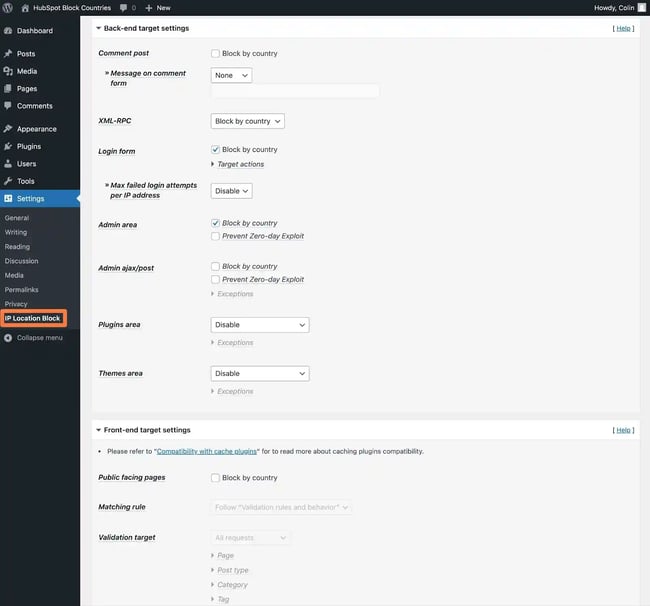The width and height of the screenshot is (650, 606).
Task: Open the Message on comment form dropdown
Action: tap(231, 75)
